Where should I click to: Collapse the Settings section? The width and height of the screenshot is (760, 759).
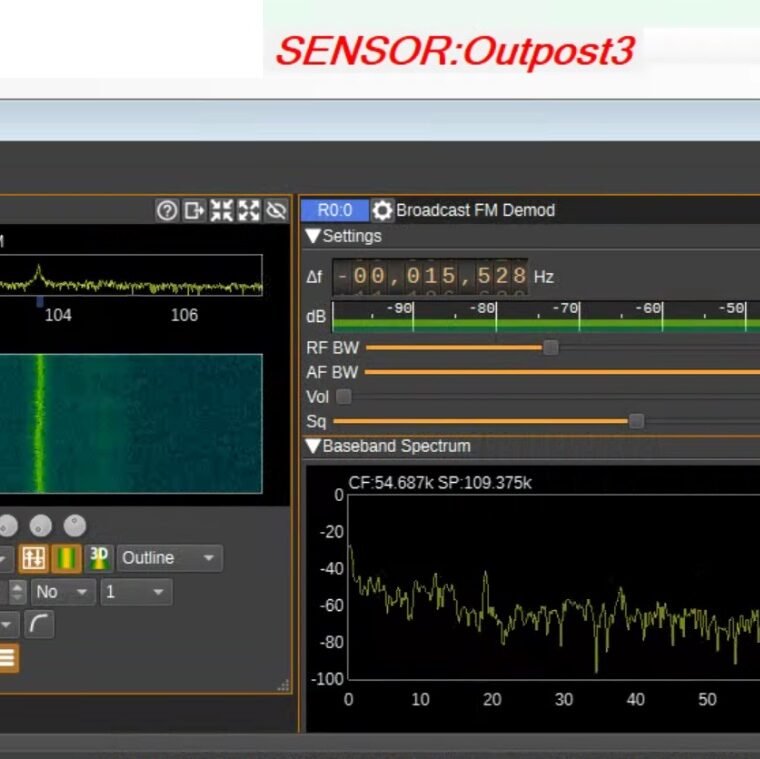click(313, 237)
